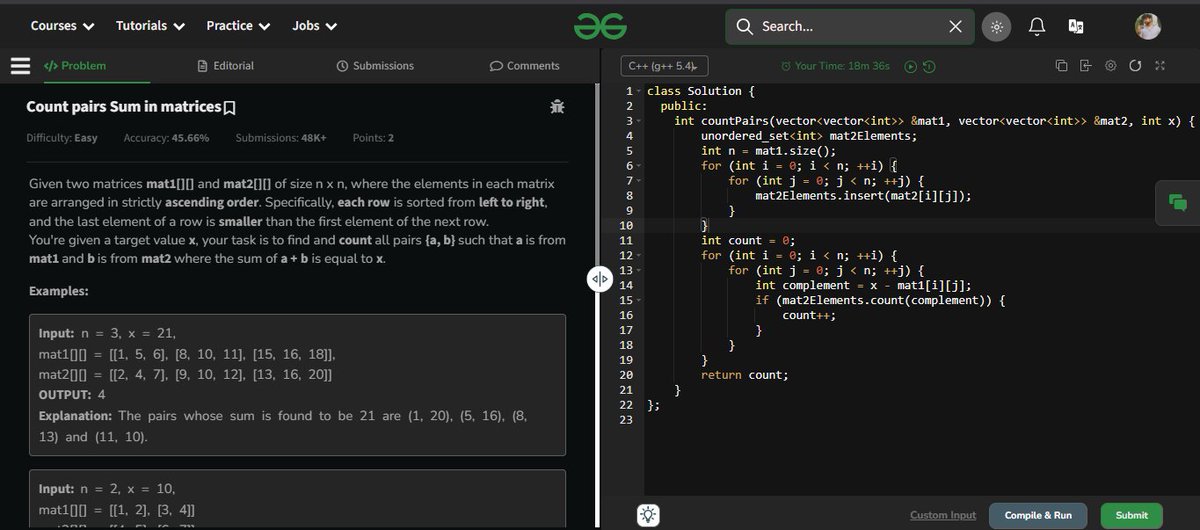This screenshot has height=530, width=1200.
Task: Click the panel splitter arrows handle
Action: [600, 280]
